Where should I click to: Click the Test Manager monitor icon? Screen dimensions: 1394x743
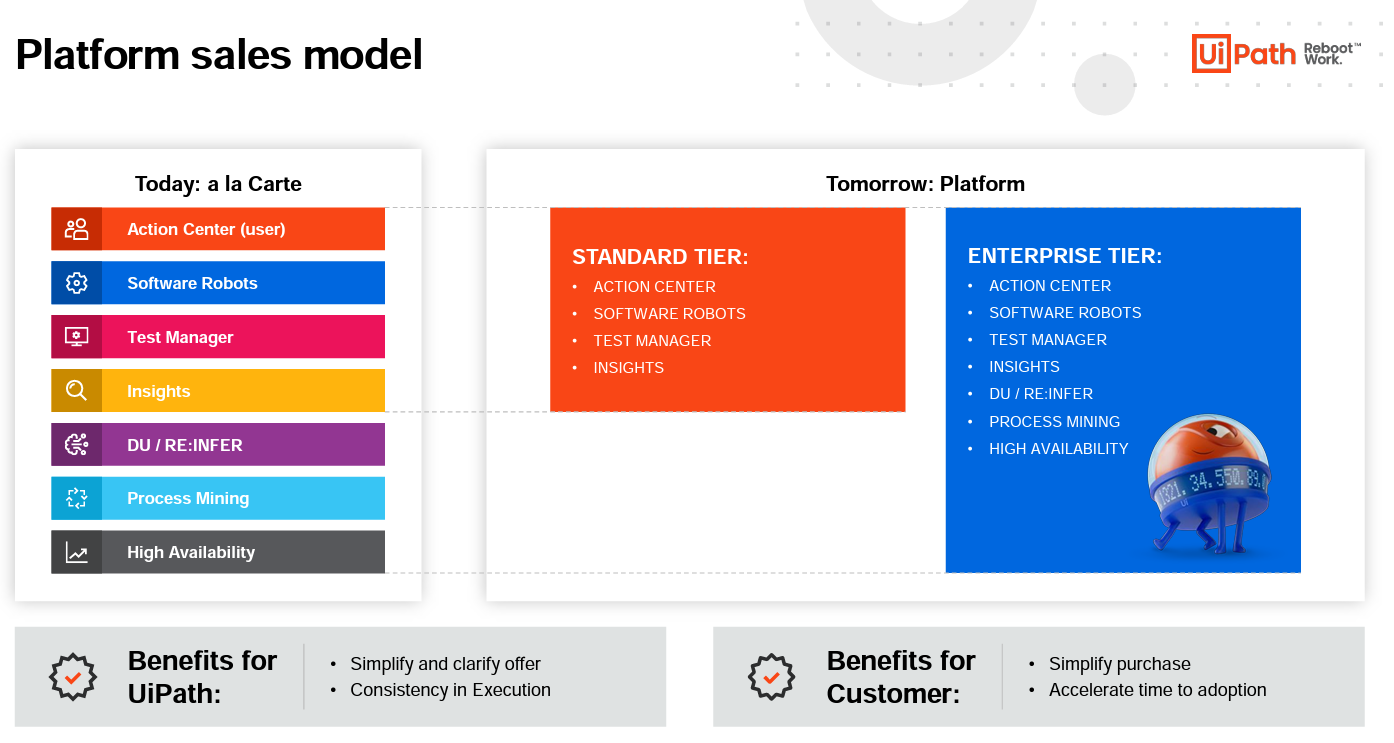(x=76, y=337)
